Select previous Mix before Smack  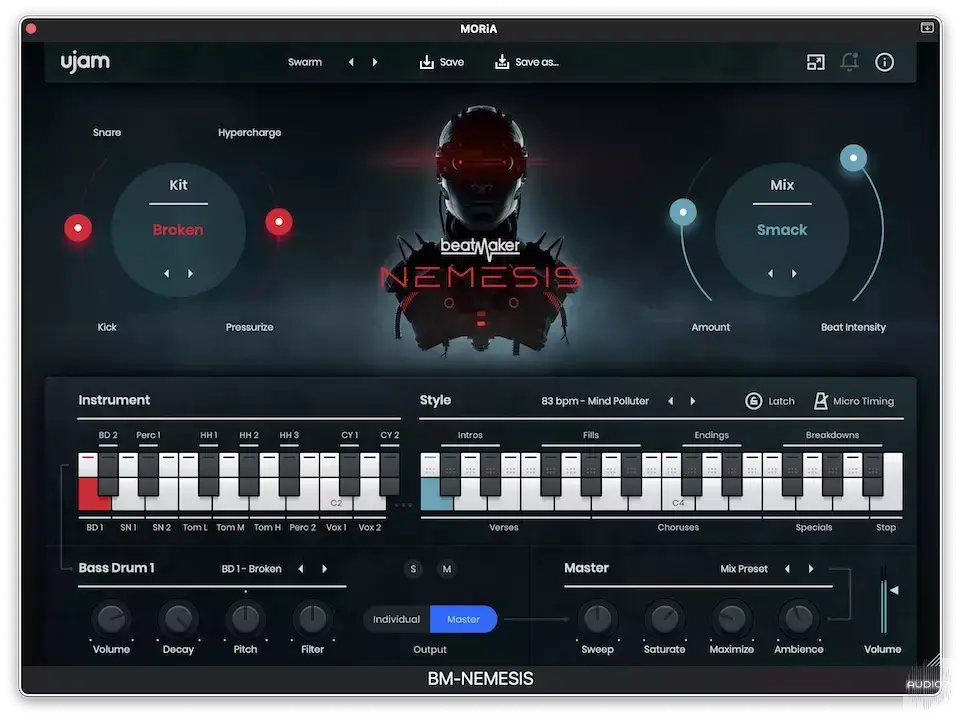pos(770,273)
